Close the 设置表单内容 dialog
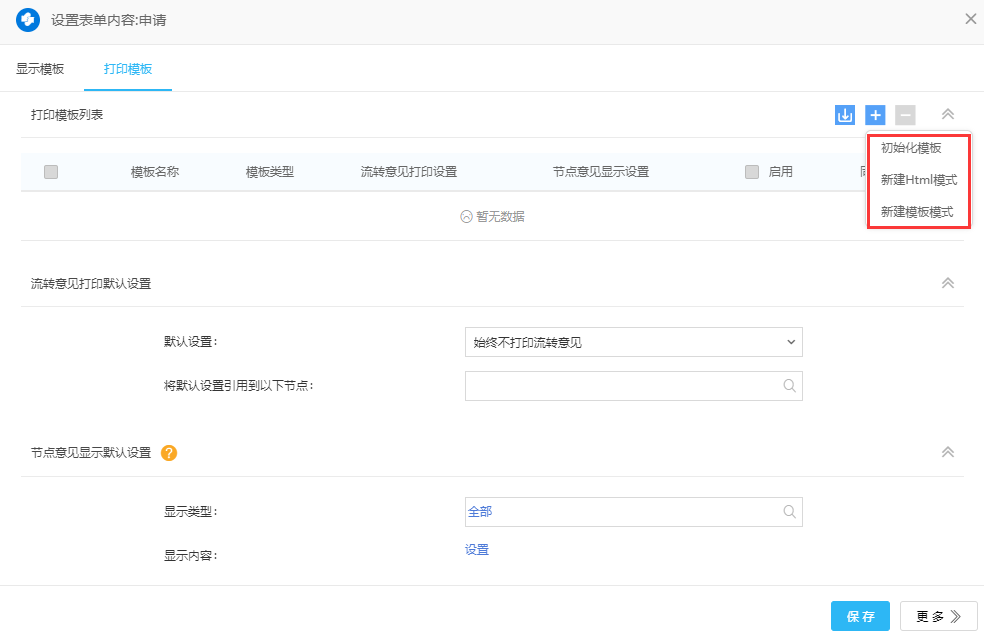Screen dimensions: 984x641 pyautogui.click(x=970, y=19)
